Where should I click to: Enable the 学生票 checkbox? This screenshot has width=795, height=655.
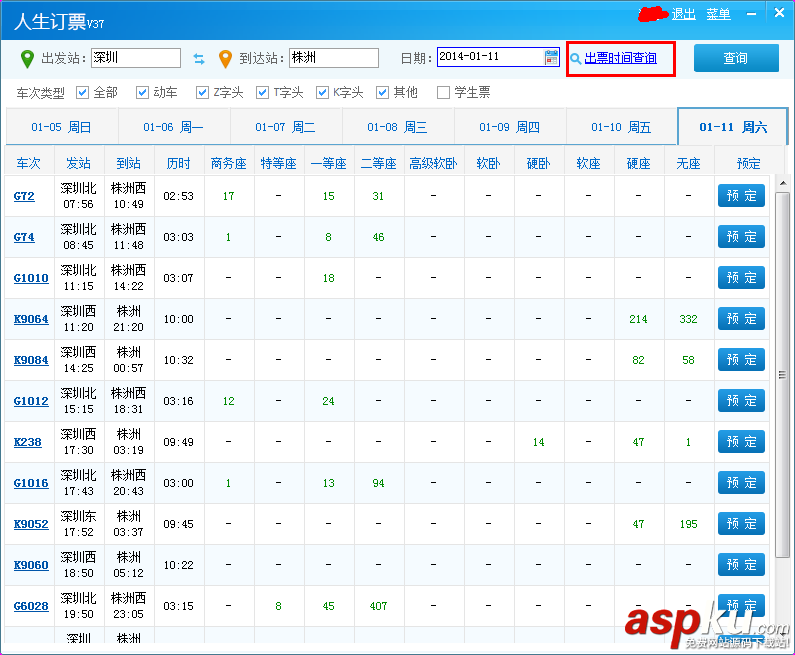(443, 92)
